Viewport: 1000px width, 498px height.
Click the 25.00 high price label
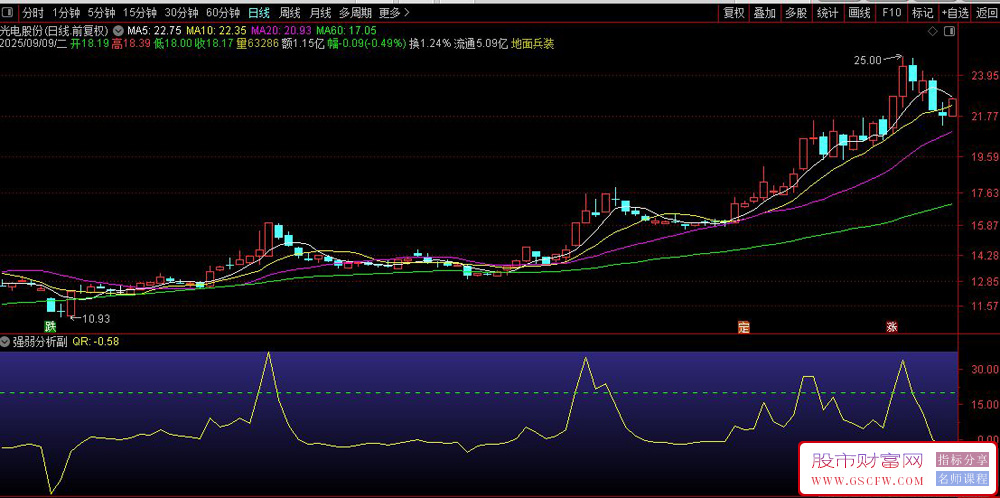tap(867, 60)
